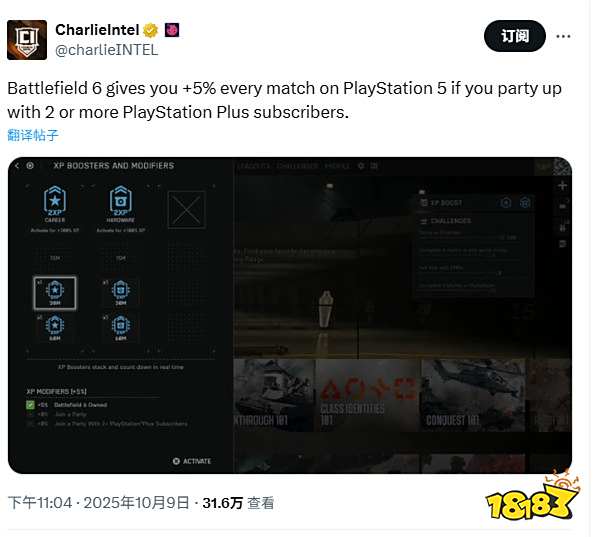The image size is (593, 537).
Task: Select the 2XP Career booster icon
Action: [x=55, y=204]
